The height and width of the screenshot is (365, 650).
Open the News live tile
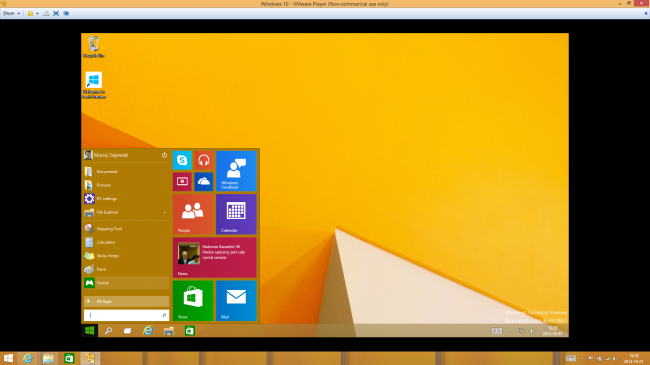215,257
